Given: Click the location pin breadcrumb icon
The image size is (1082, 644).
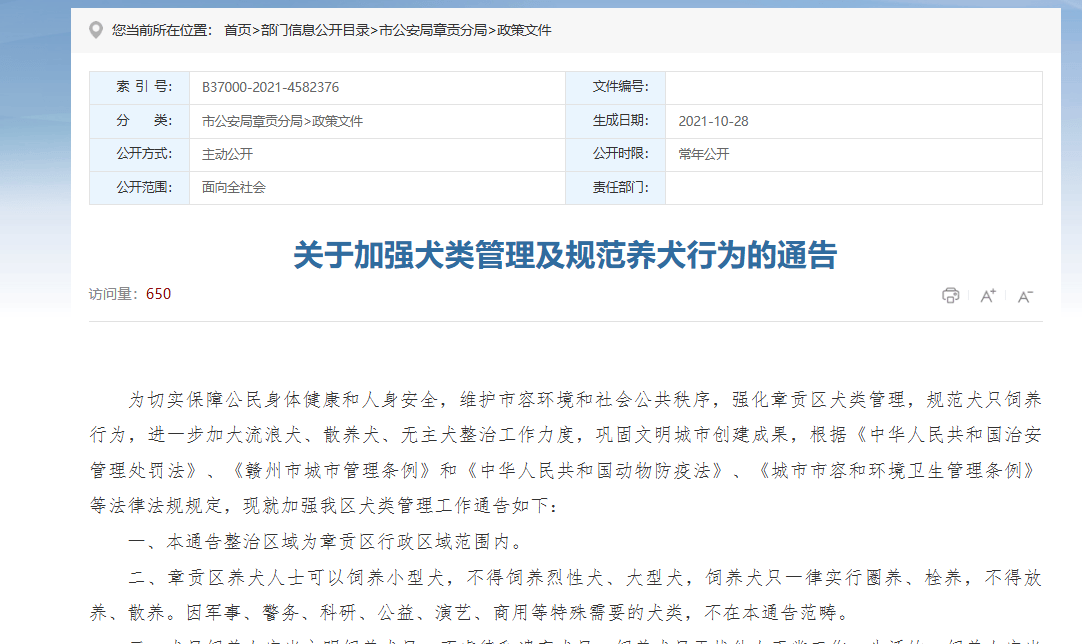Looking at the screenshot, I should (x=95, y=31).
